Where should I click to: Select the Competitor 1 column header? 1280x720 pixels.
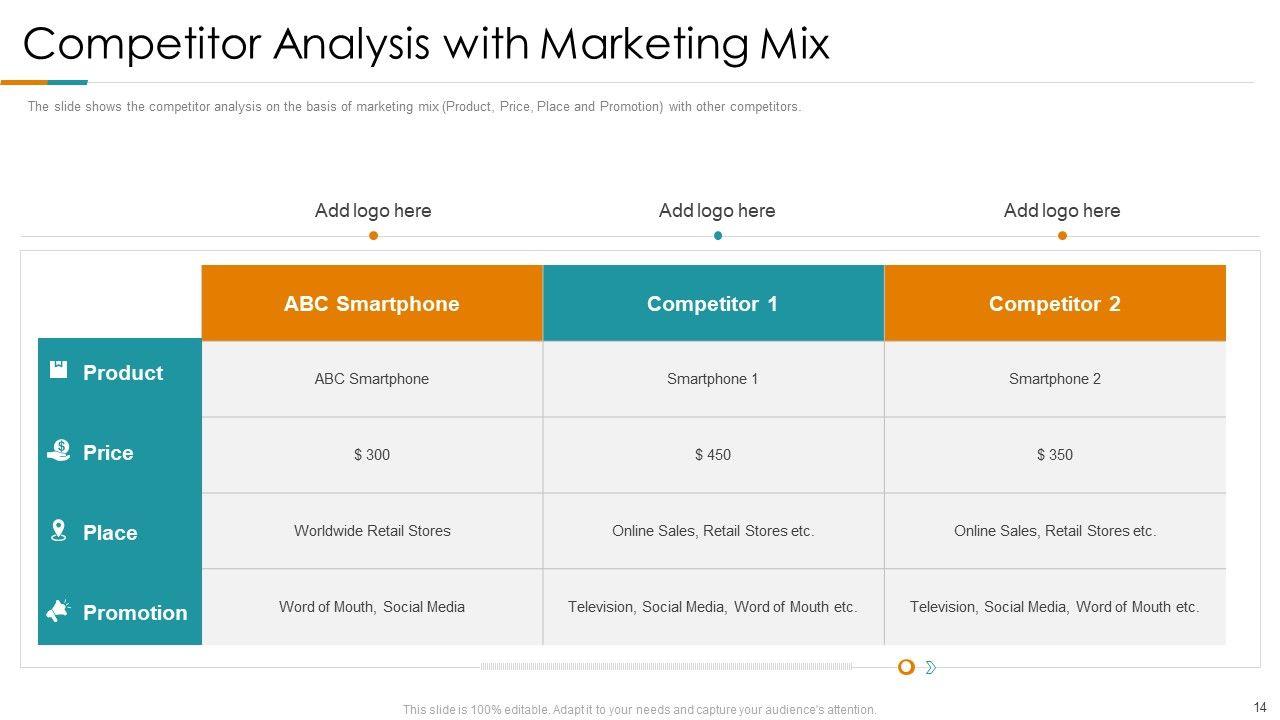(x=712, y=304)
